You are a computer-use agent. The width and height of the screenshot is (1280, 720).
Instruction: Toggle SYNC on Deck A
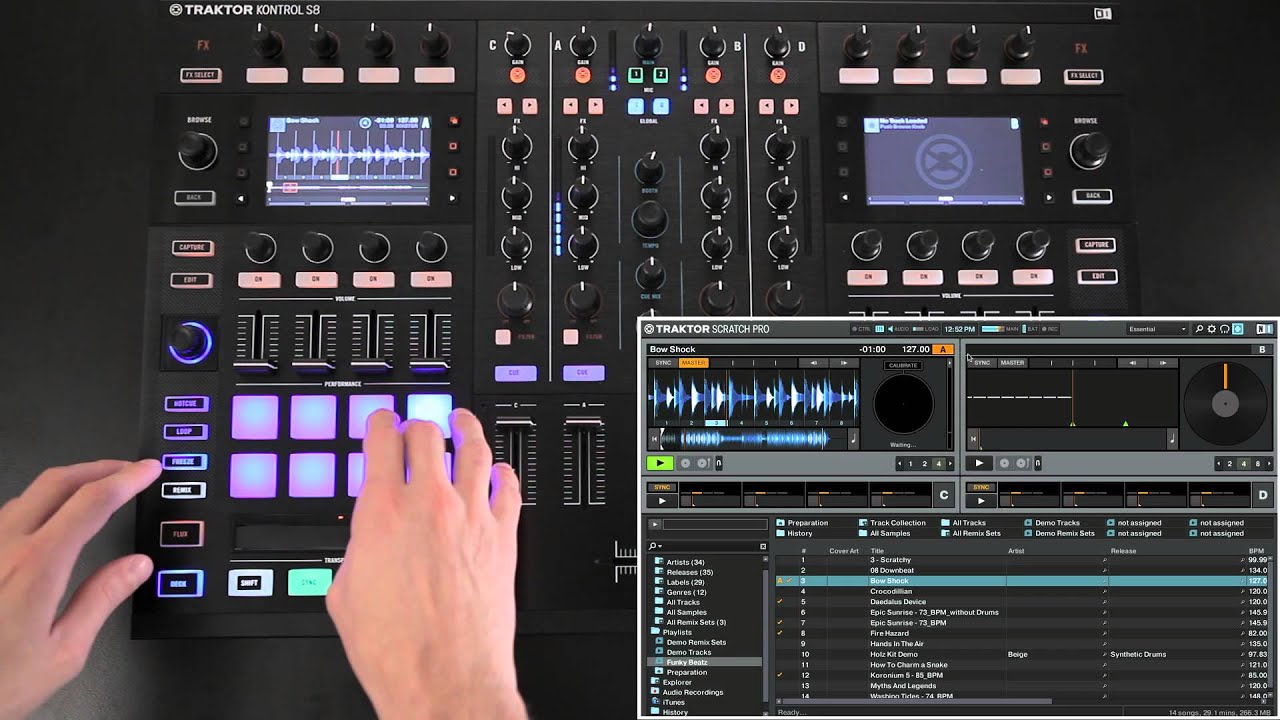click(663, 363)
